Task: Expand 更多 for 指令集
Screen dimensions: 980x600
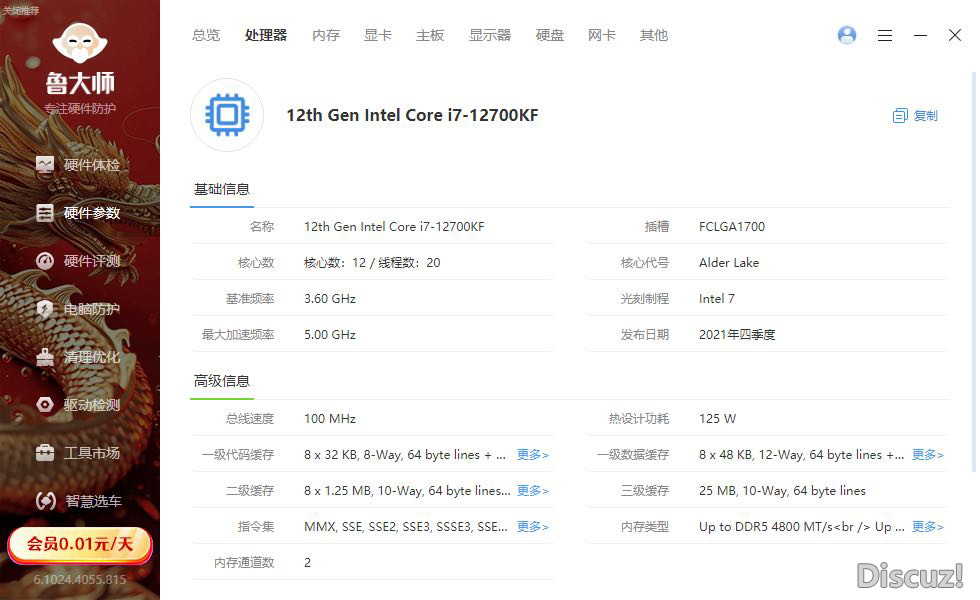Action: point(532,527)
